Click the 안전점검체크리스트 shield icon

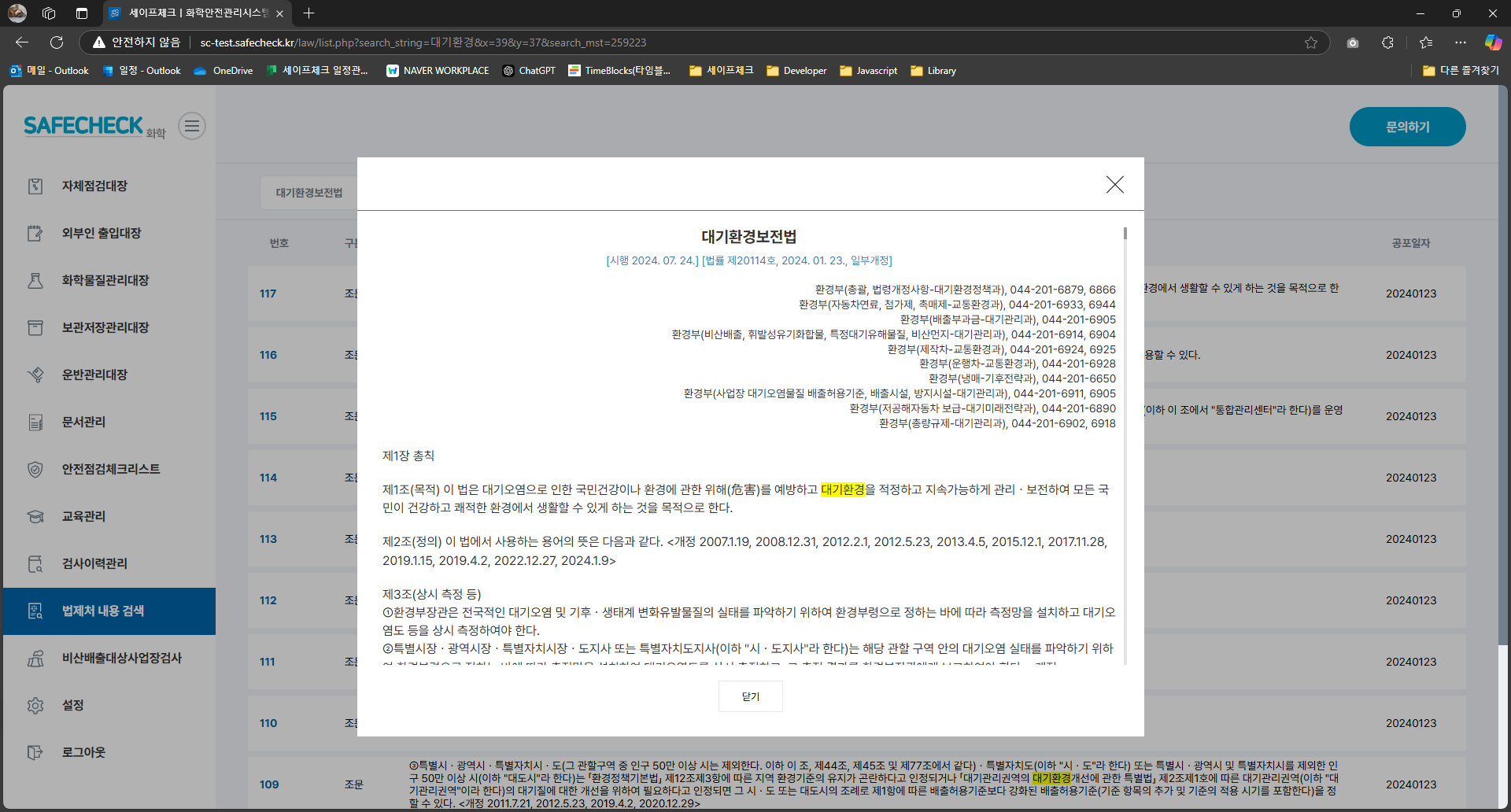35,469
